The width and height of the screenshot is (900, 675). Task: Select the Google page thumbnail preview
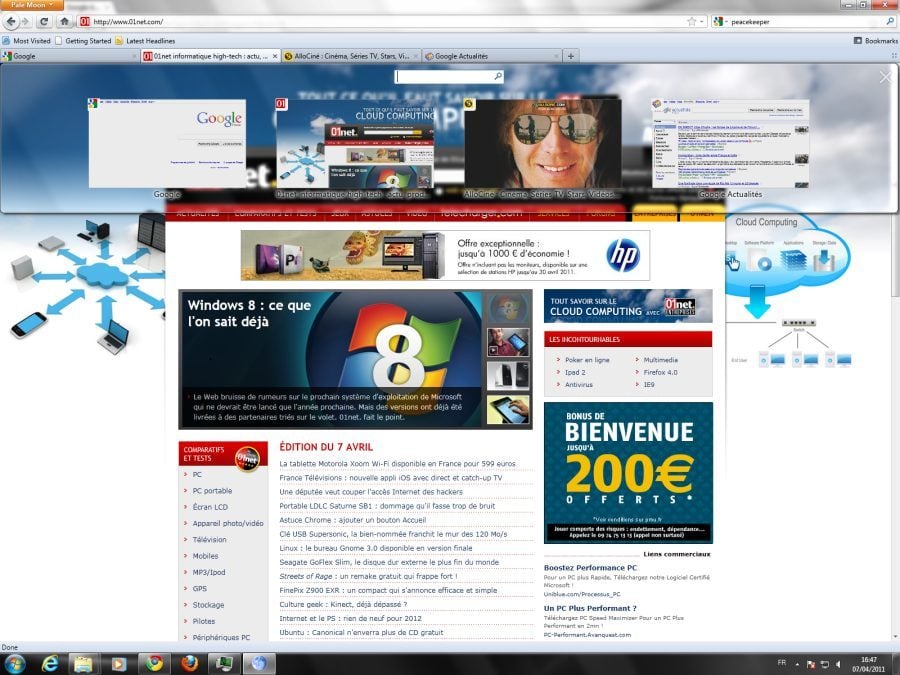tap(167, 143)
